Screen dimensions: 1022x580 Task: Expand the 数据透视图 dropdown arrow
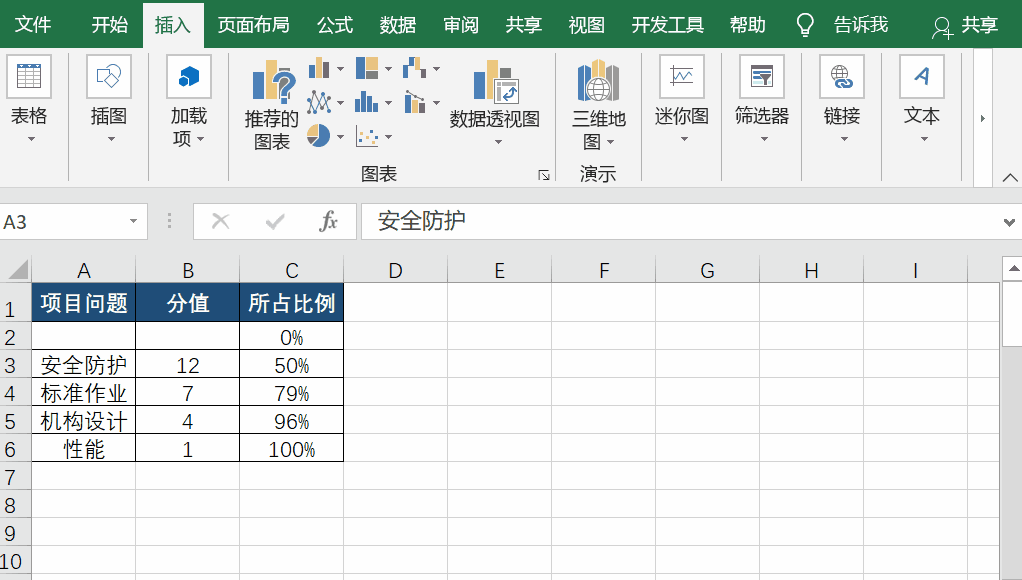498,142
